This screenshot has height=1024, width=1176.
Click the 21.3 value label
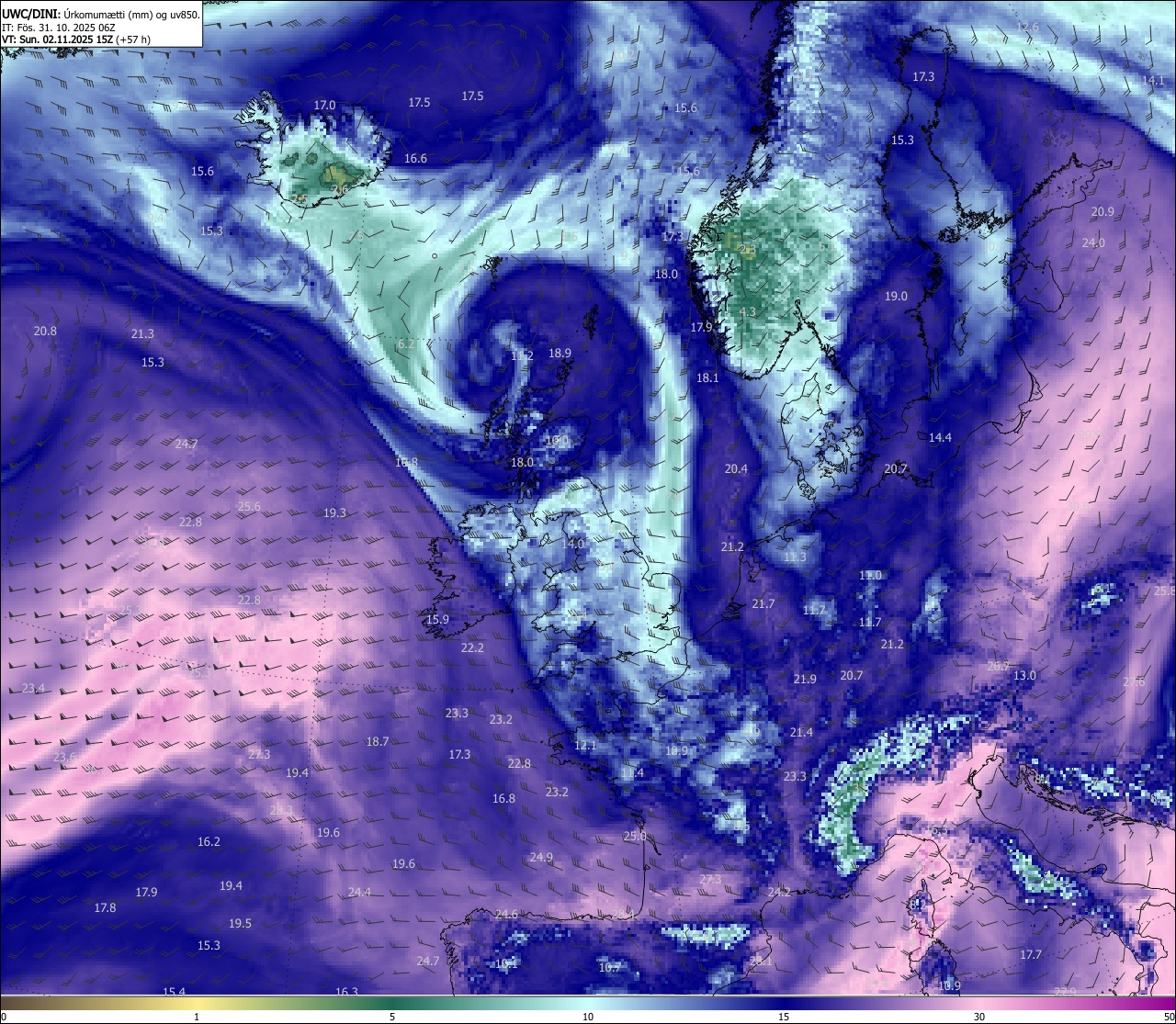142,334
